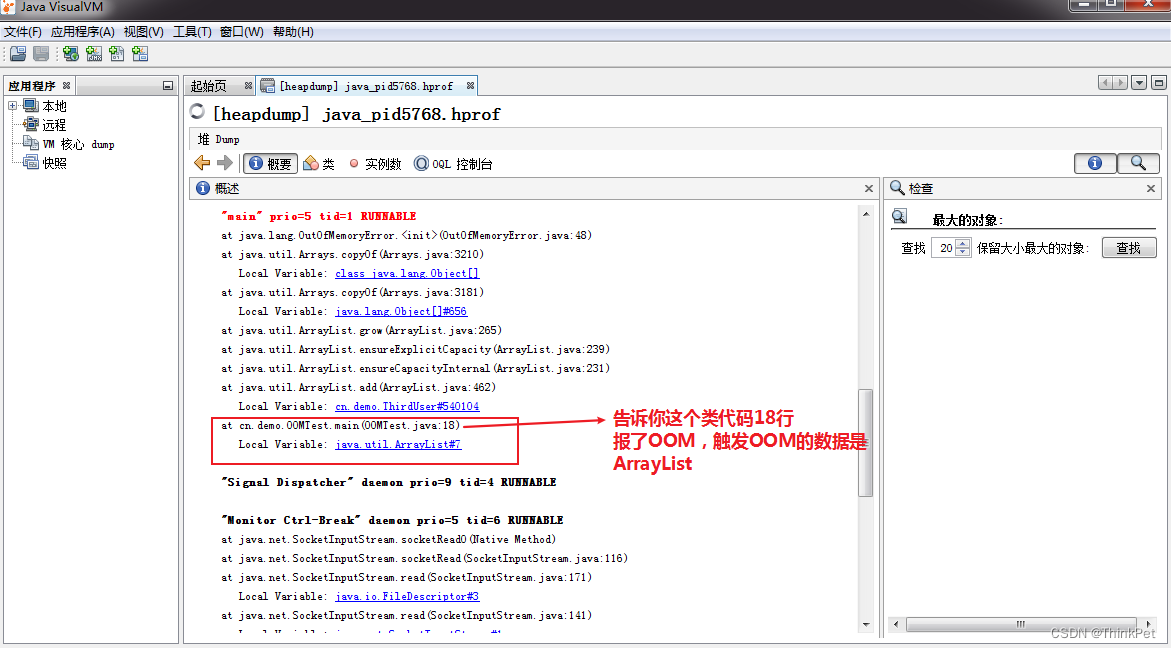Viewport: 1171px width, 648px height.
Task: Click the "main" prio=5 tid=1 RUNNABLE line
Action: pyautogui.click(x=319, y=216)
